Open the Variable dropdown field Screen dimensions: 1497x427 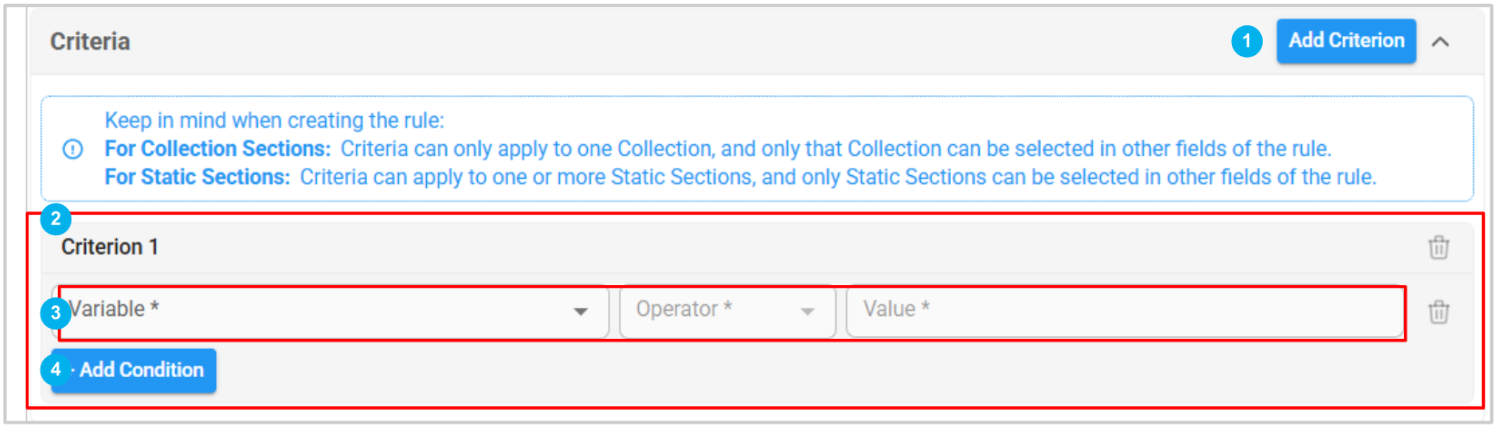click(x=320, y=311)
